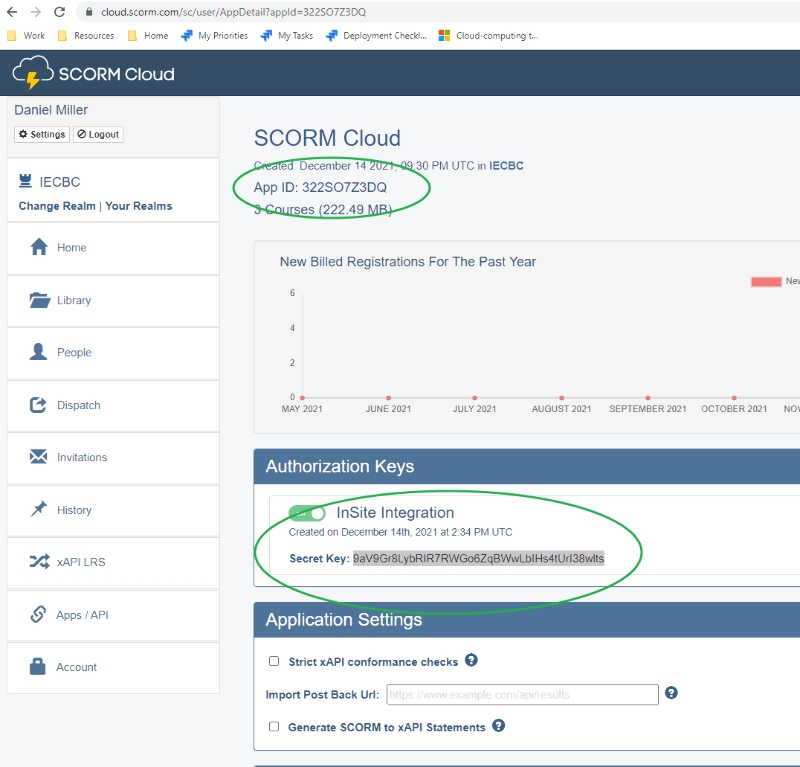Click the History pin icon
The width and height of the screenshot is (800, 767).
(39, 510)
